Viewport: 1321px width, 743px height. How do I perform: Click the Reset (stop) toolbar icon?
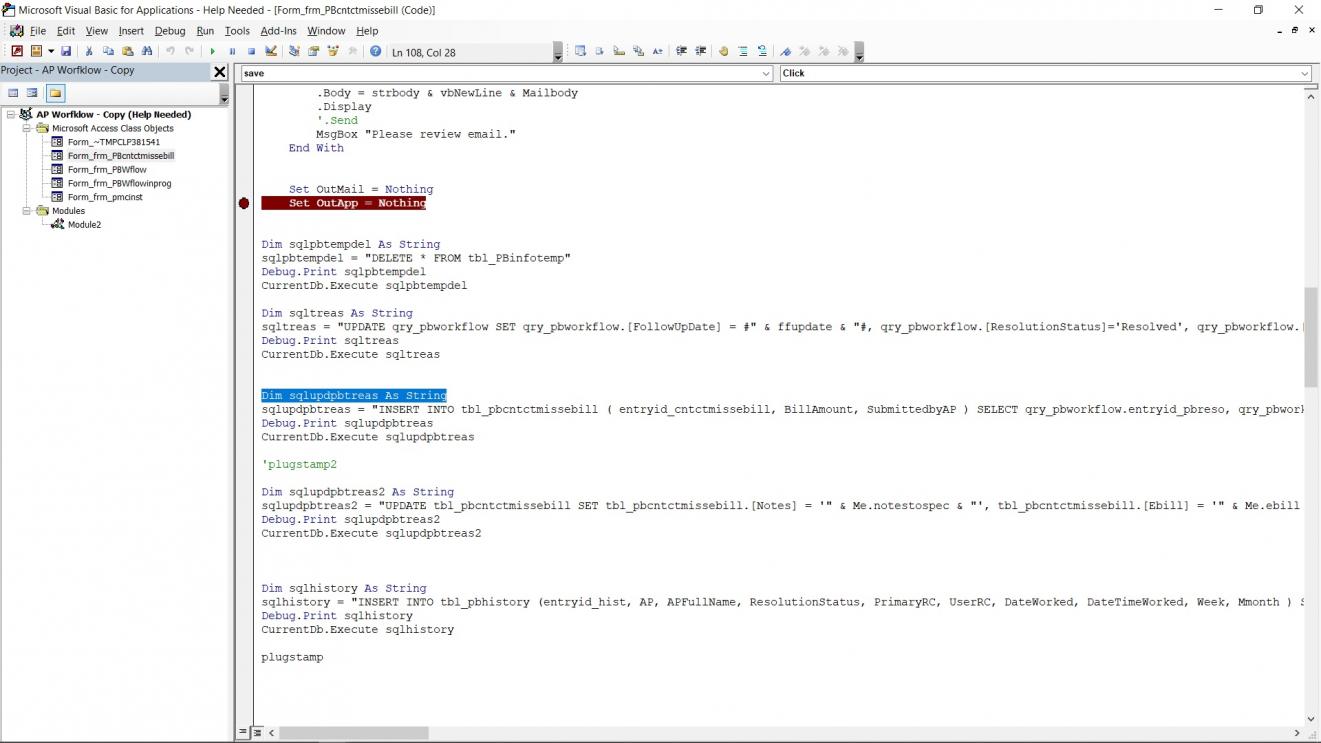[x=251, y=51]
